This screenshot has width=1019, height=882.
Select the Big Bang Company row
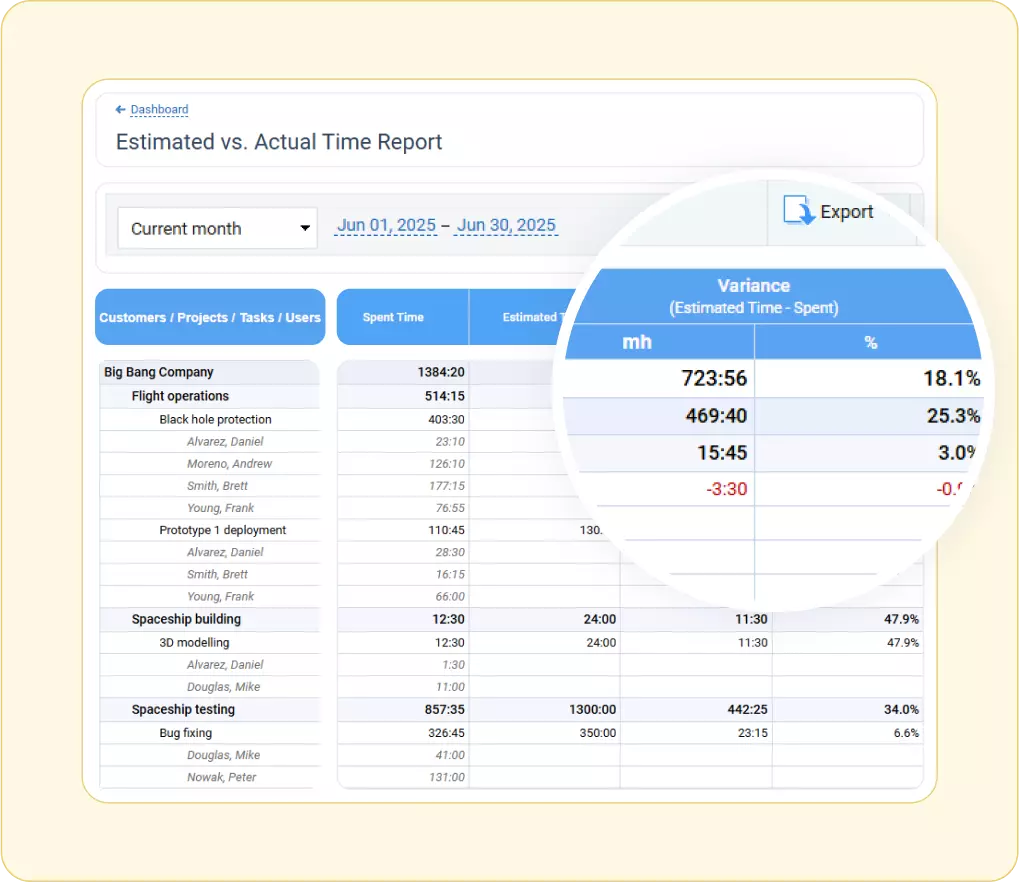pyautogui.click(x=159, y=372)
